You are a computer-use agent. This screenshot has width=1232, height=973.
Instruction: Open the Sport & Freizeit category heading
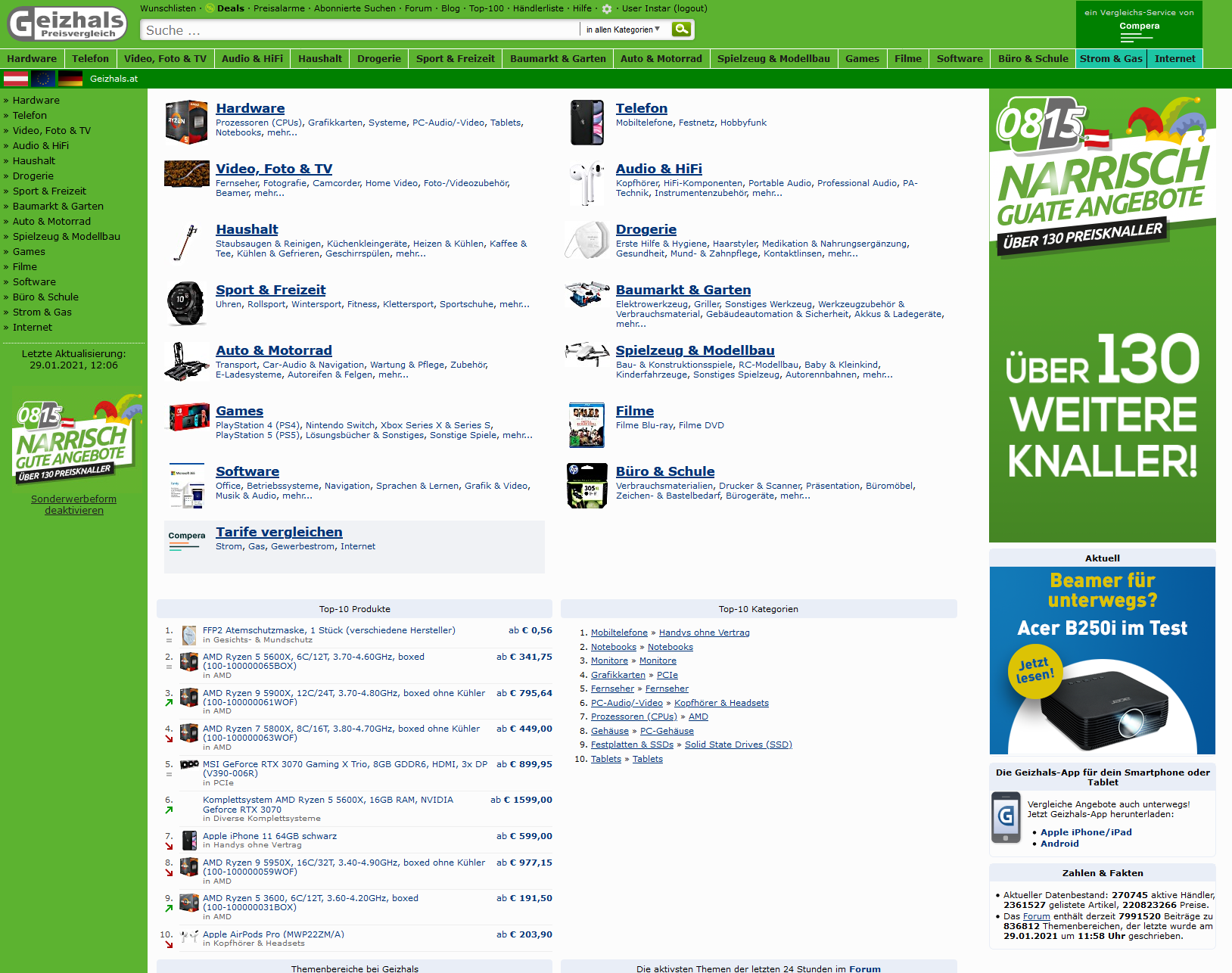pos(271,290)
